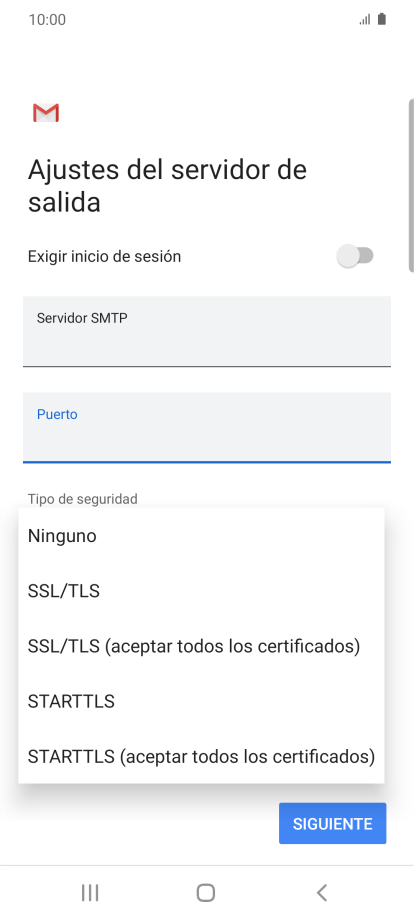
Task: Tap the Tipo de seguridad label
Action: pyautogui.click(x=83, y=499)
